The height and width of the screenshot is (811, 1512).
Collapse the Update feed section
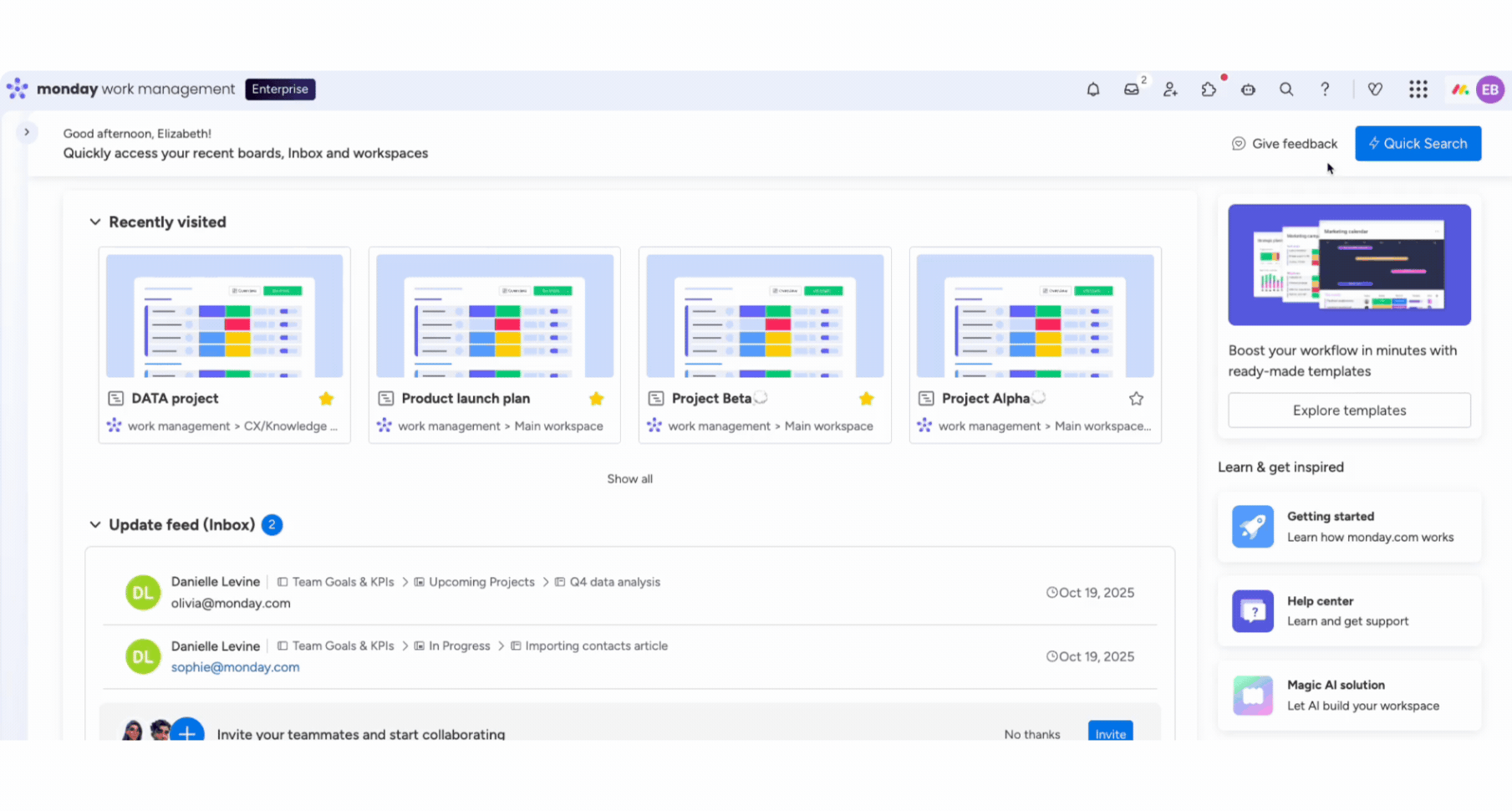(94, 525)
